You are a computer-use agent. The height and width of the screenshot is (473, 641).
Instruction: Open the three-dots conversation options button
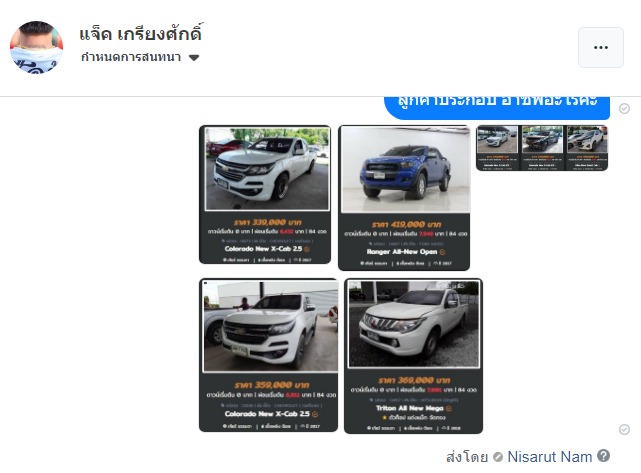(601, 47)
